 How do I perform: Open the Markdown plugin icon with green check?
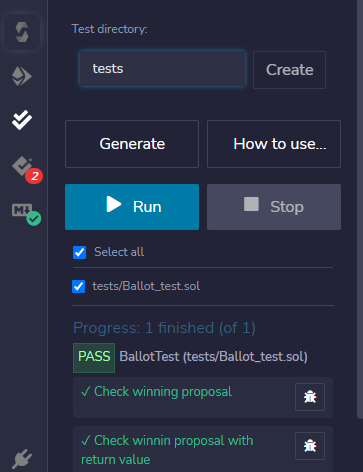(26, 214)
